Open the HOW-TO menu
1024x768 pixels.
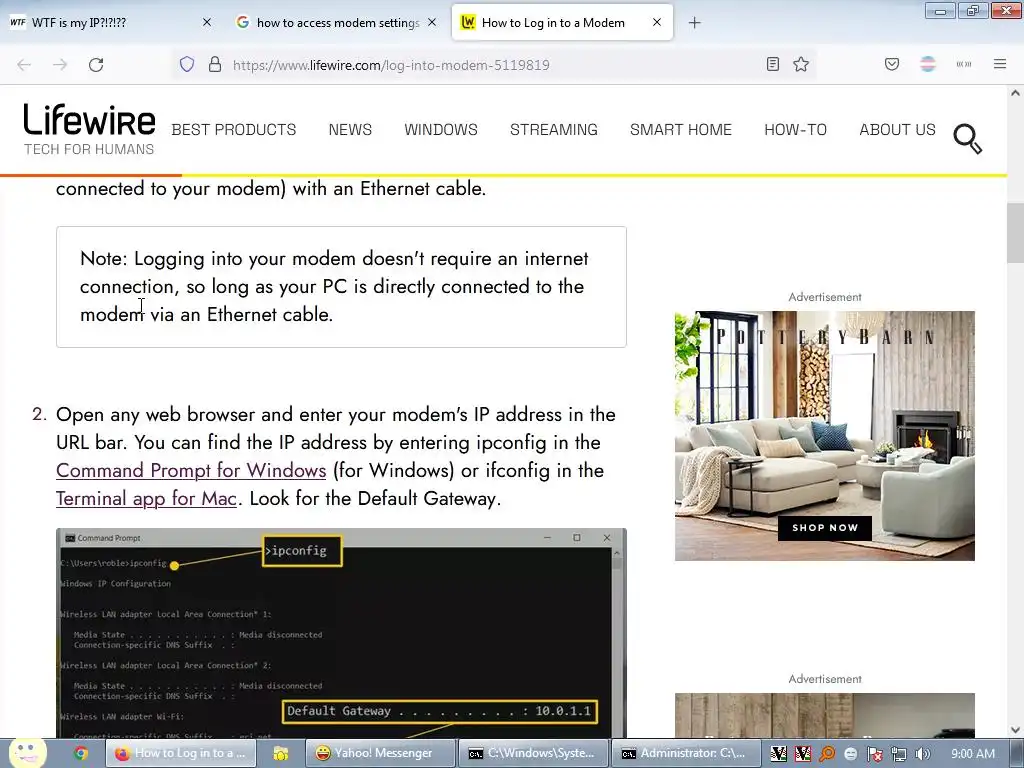[x=795, y=130]
